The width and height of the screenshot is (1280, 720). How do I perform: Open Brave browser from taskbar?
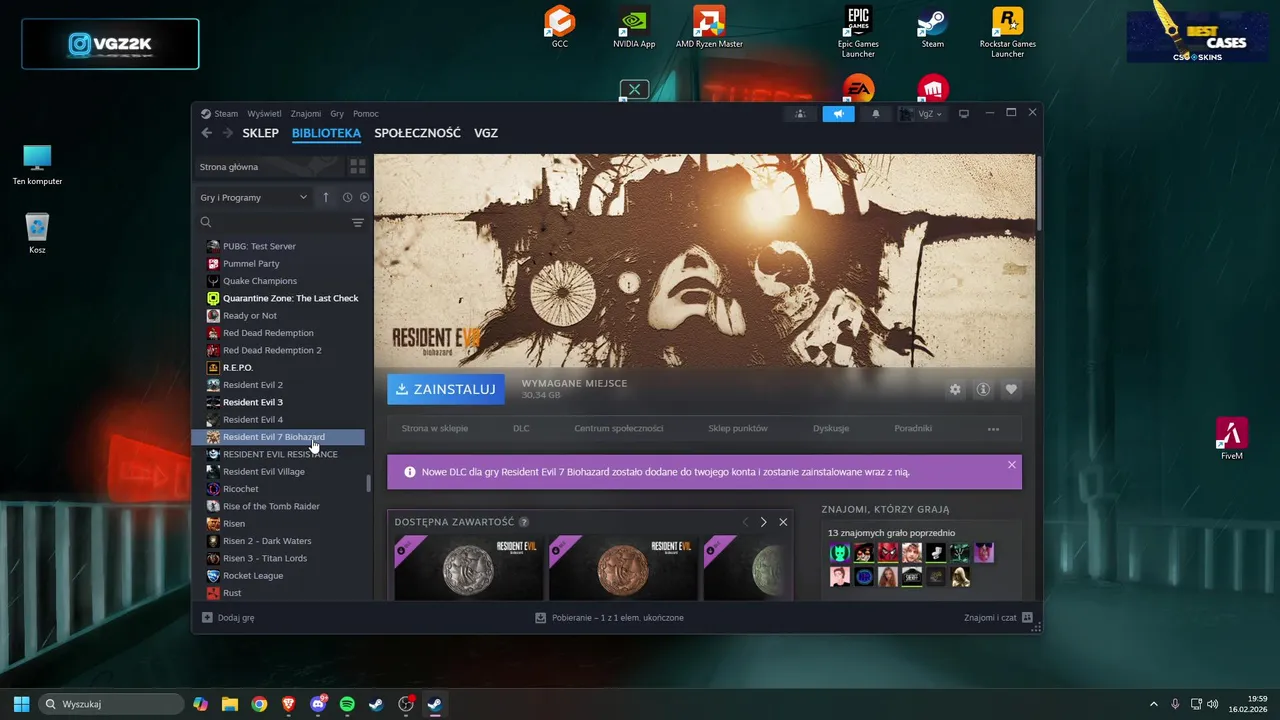tap(288, 704)
